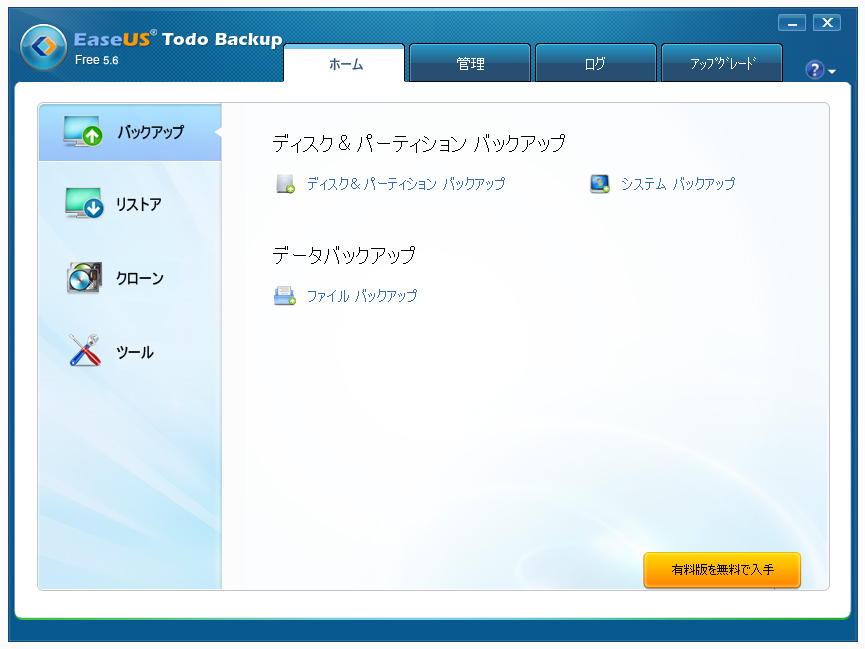Minimize the EaseUS Todo Backup window
Viewport: 865px width, 649px height.
coord(792,22)
